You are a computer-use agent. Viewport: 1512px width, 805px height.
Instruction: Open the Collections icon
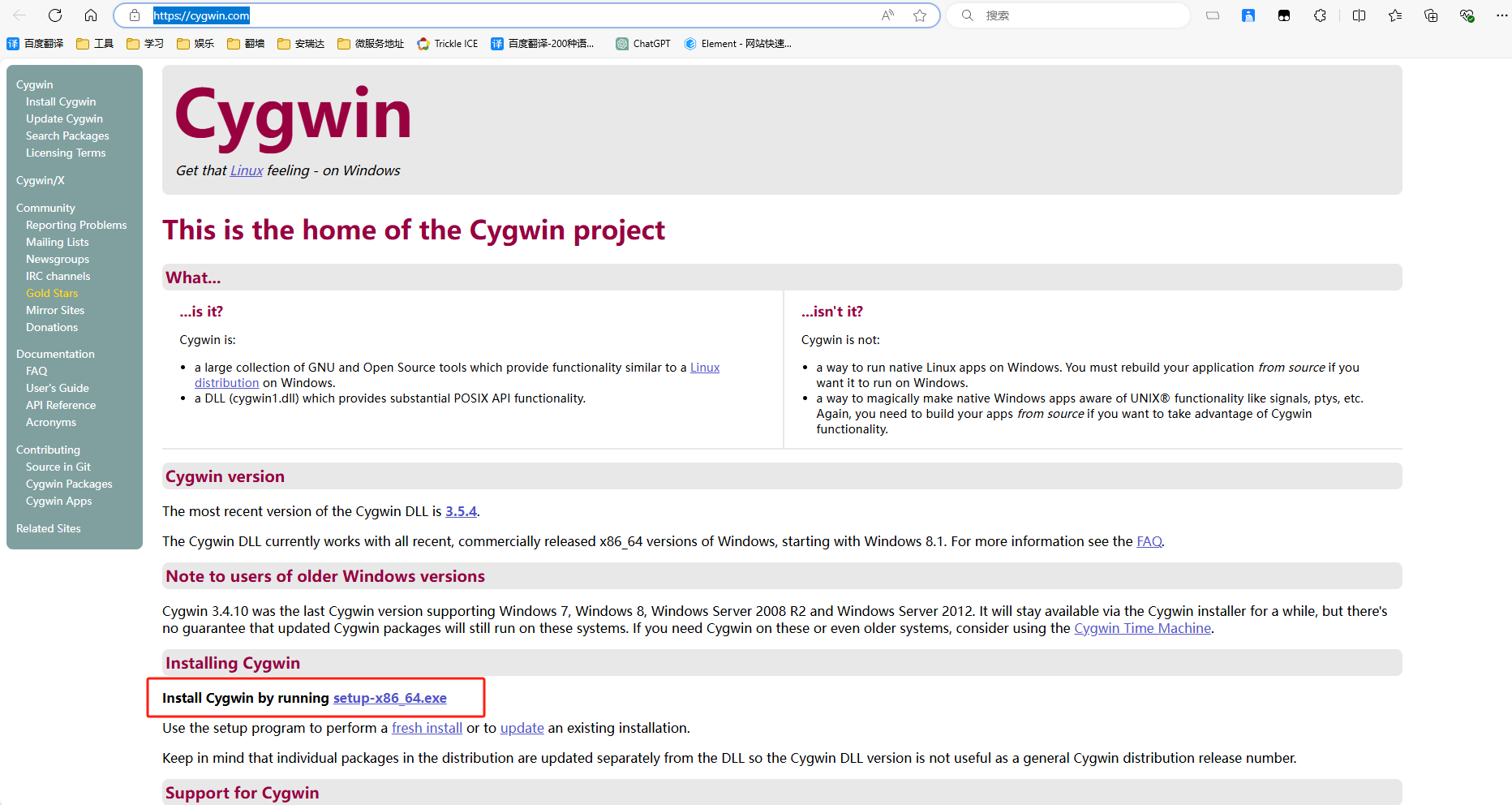(x=1431, y=15)
